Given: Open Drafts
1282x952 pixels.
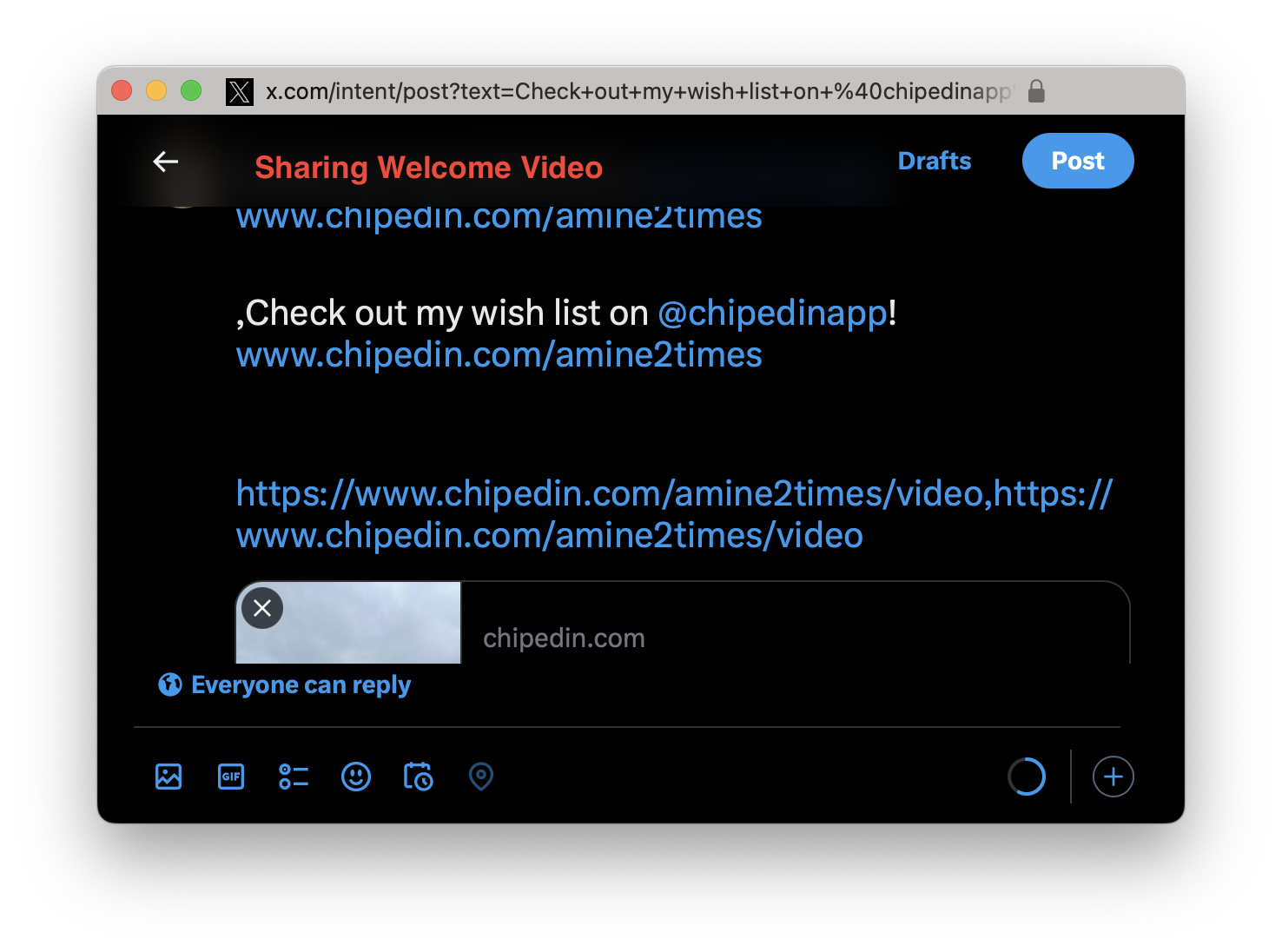Looking at the screenshot, I should click(935, 161).
